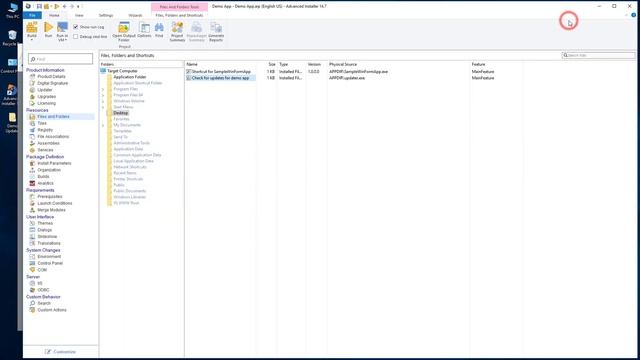
Task: Open the Assemblies sidebar page
Action: tap(48, 143)
